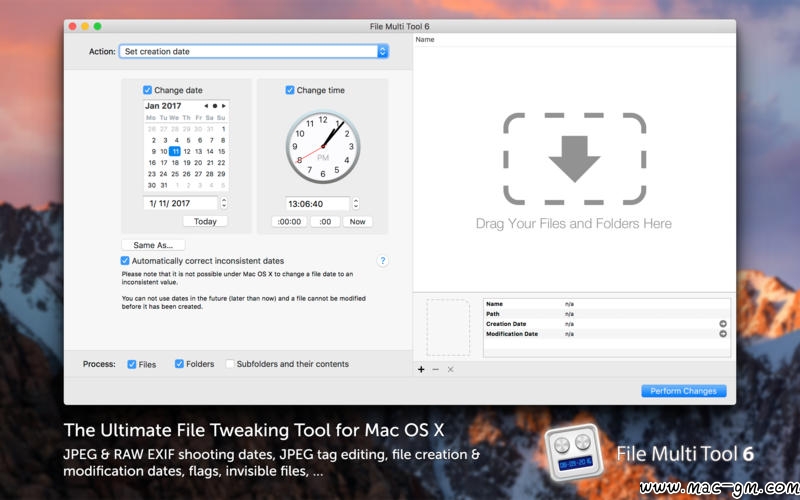Select January 20 in the calendar
Image resolution: width=800 pixels, height=500 pixels.
point(198,163)
